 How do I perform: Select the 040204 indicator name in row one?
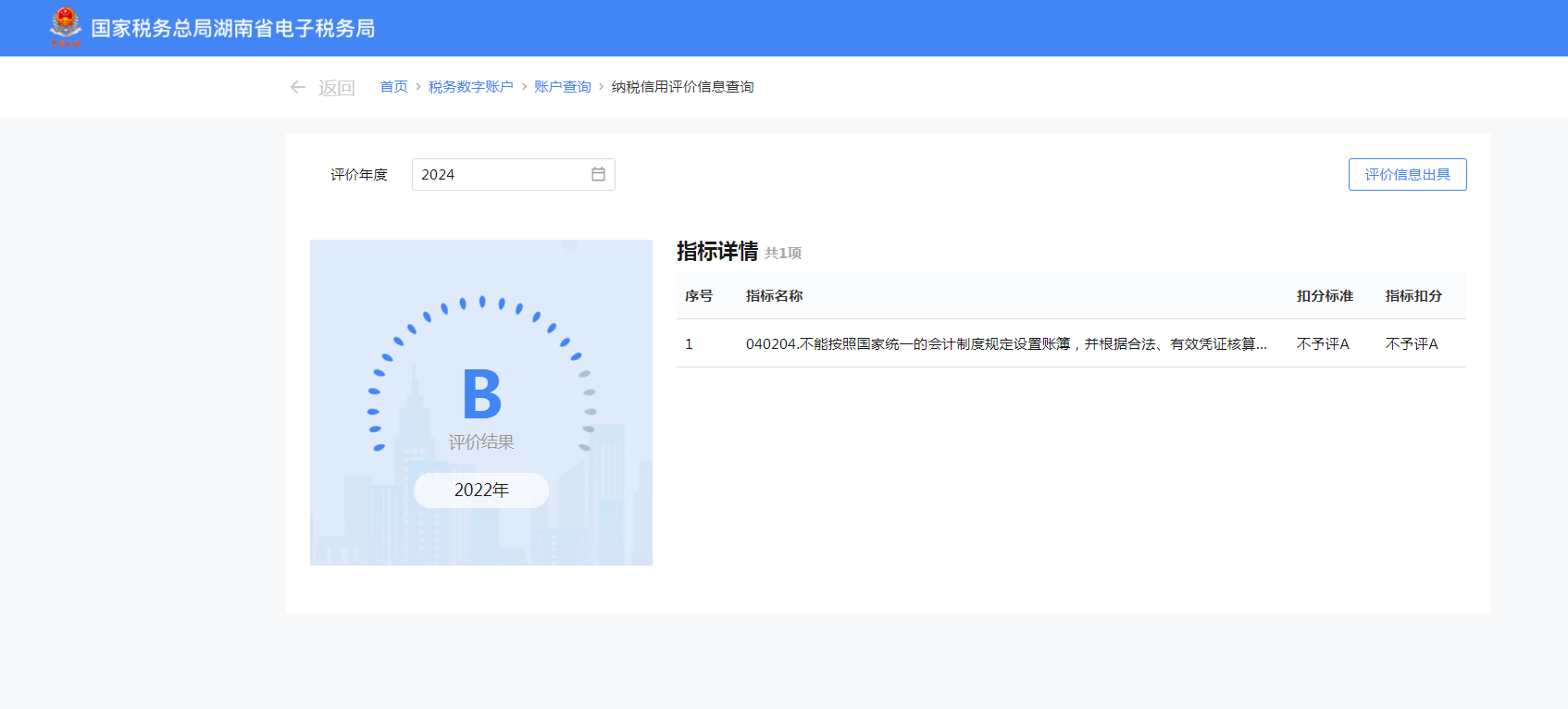pyautogui.click(x=1006, y=344)
